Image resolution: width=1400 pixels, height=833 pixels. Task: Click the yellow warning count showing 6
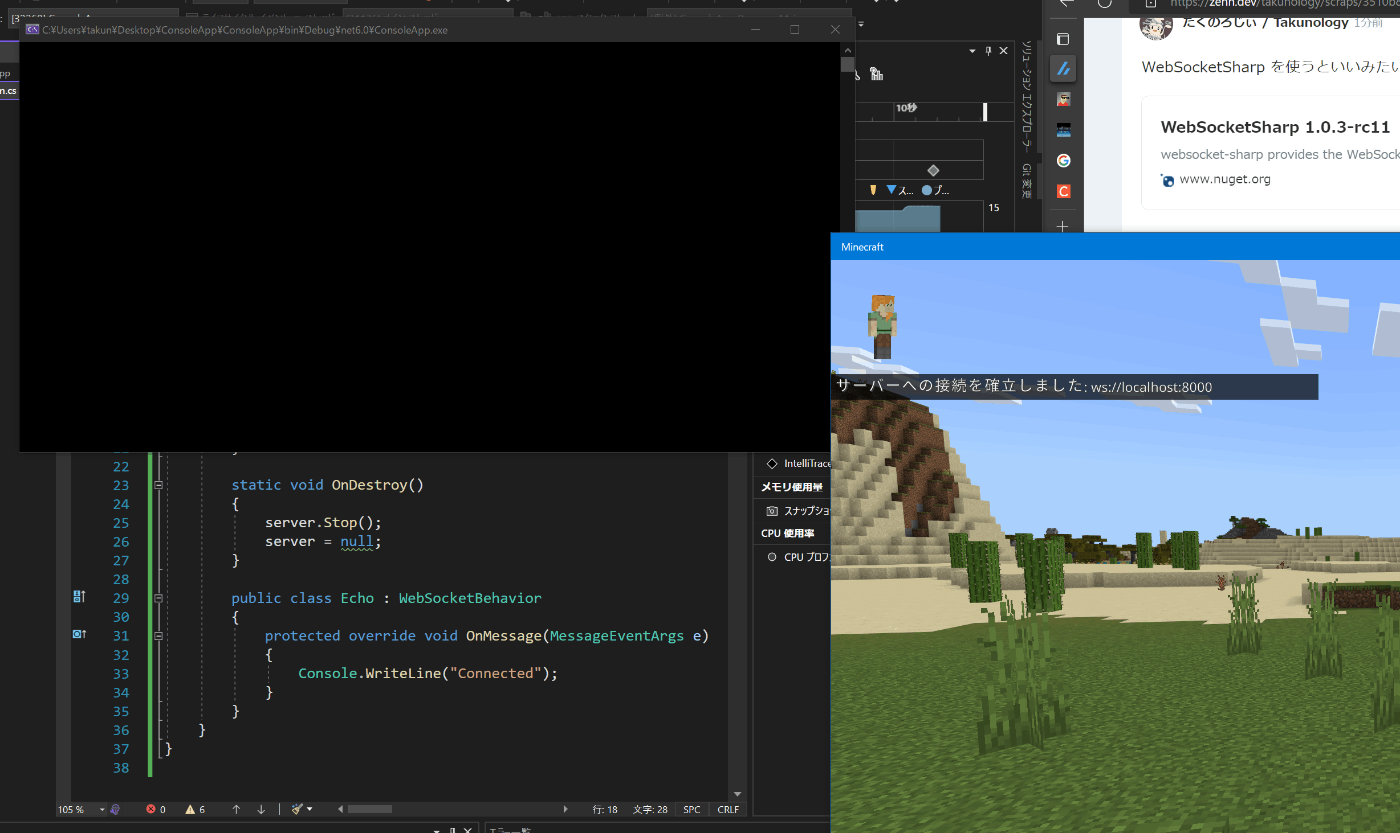click(195, 809)
